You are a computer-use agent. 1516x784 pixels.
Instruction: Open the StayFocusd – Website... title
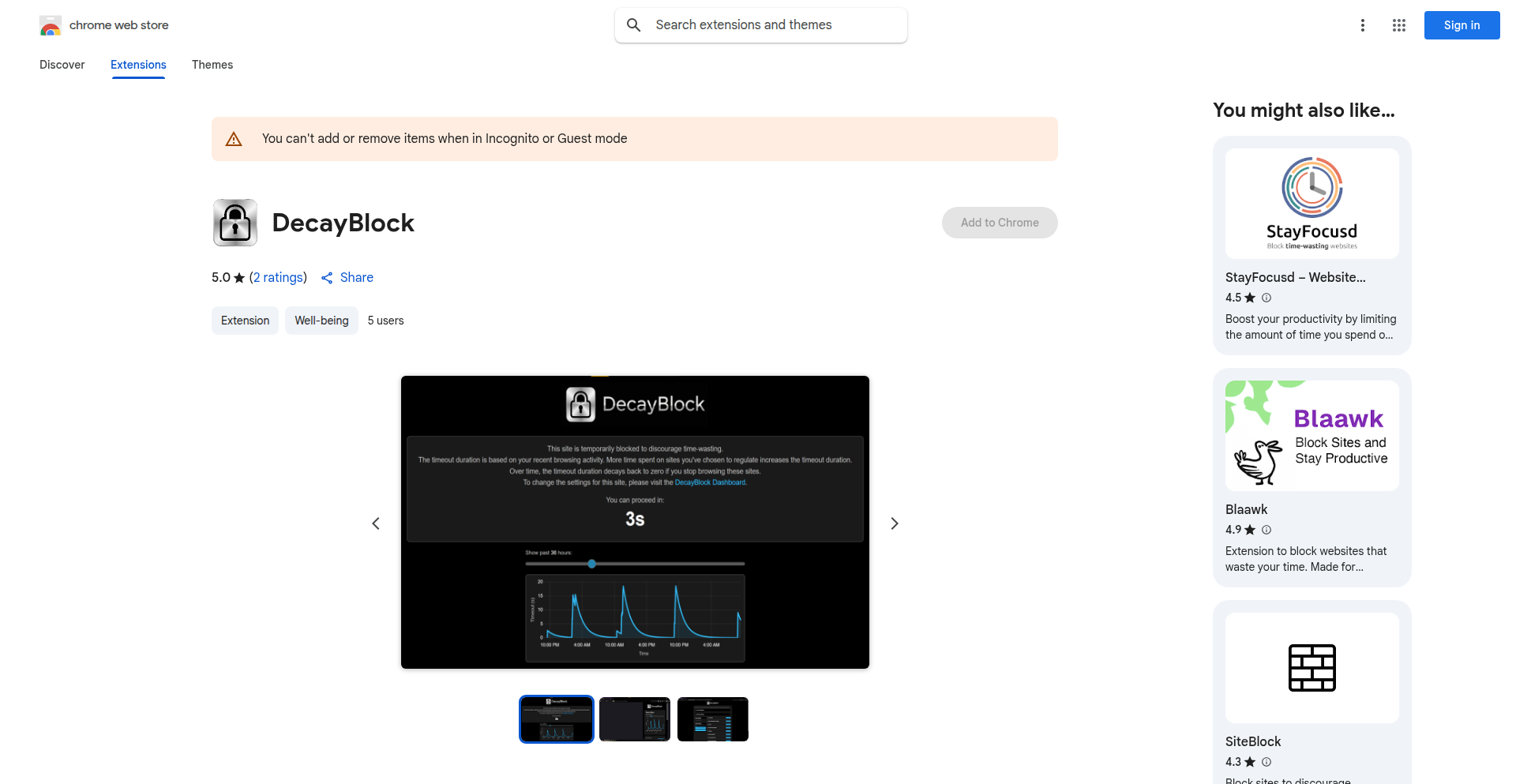coord(1296,278)
